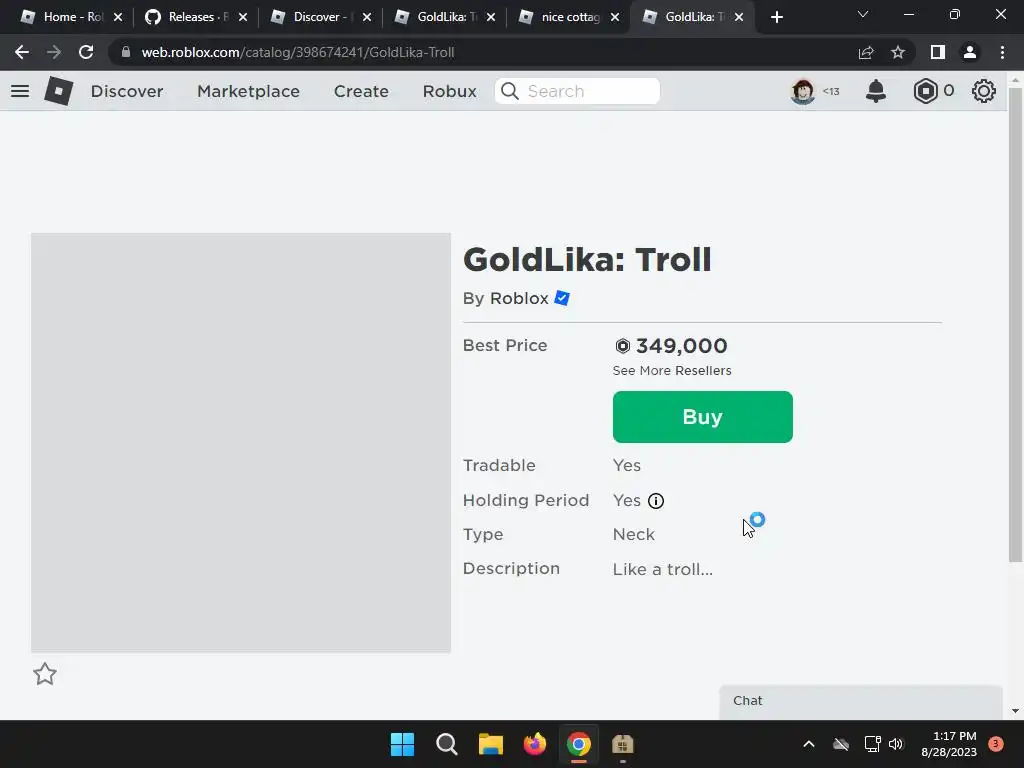This screenshot has height=768, width=1024.
Task: Bookmark this tab with star icon
Action: click(898, 52)
